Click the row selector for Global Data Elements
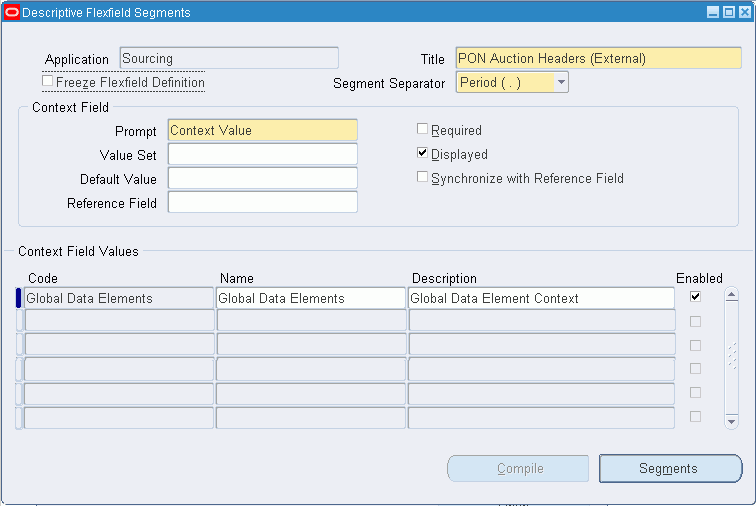The image size is (756, 506). (x=19, y=298)
